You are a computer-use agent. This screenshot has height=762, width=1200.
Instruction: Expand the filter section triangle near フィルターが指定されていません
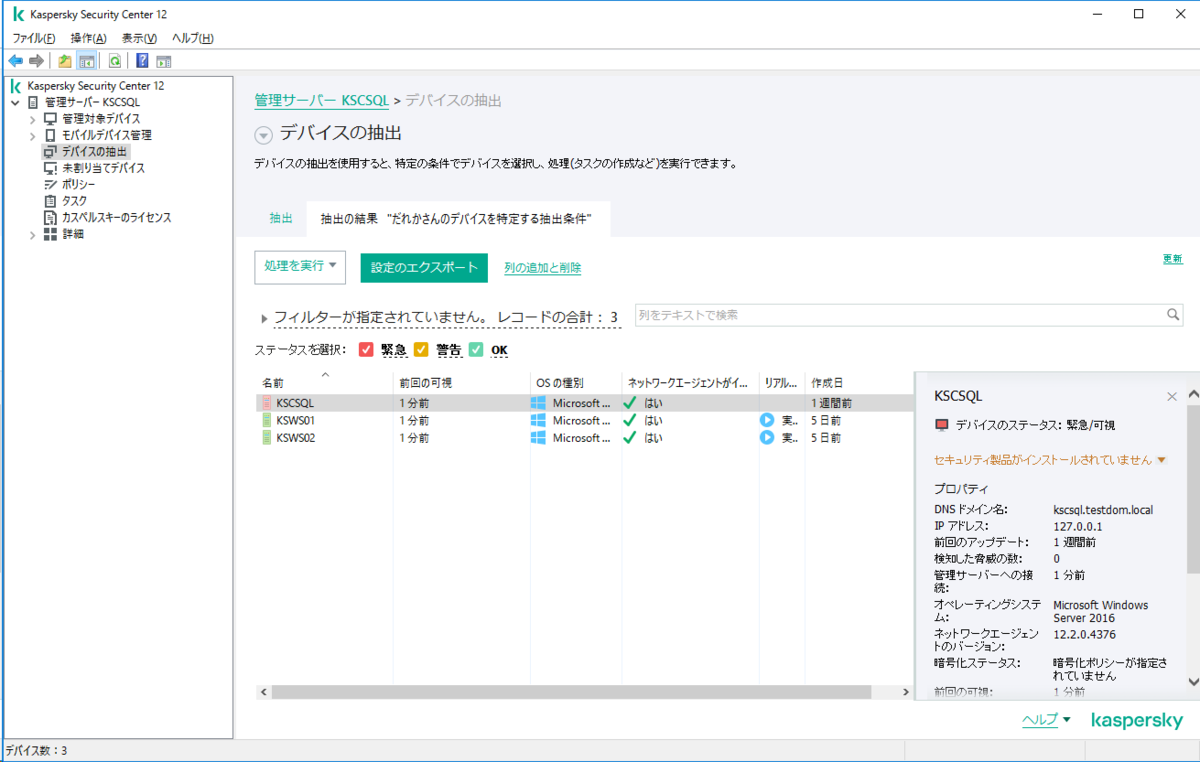[264, 318]
